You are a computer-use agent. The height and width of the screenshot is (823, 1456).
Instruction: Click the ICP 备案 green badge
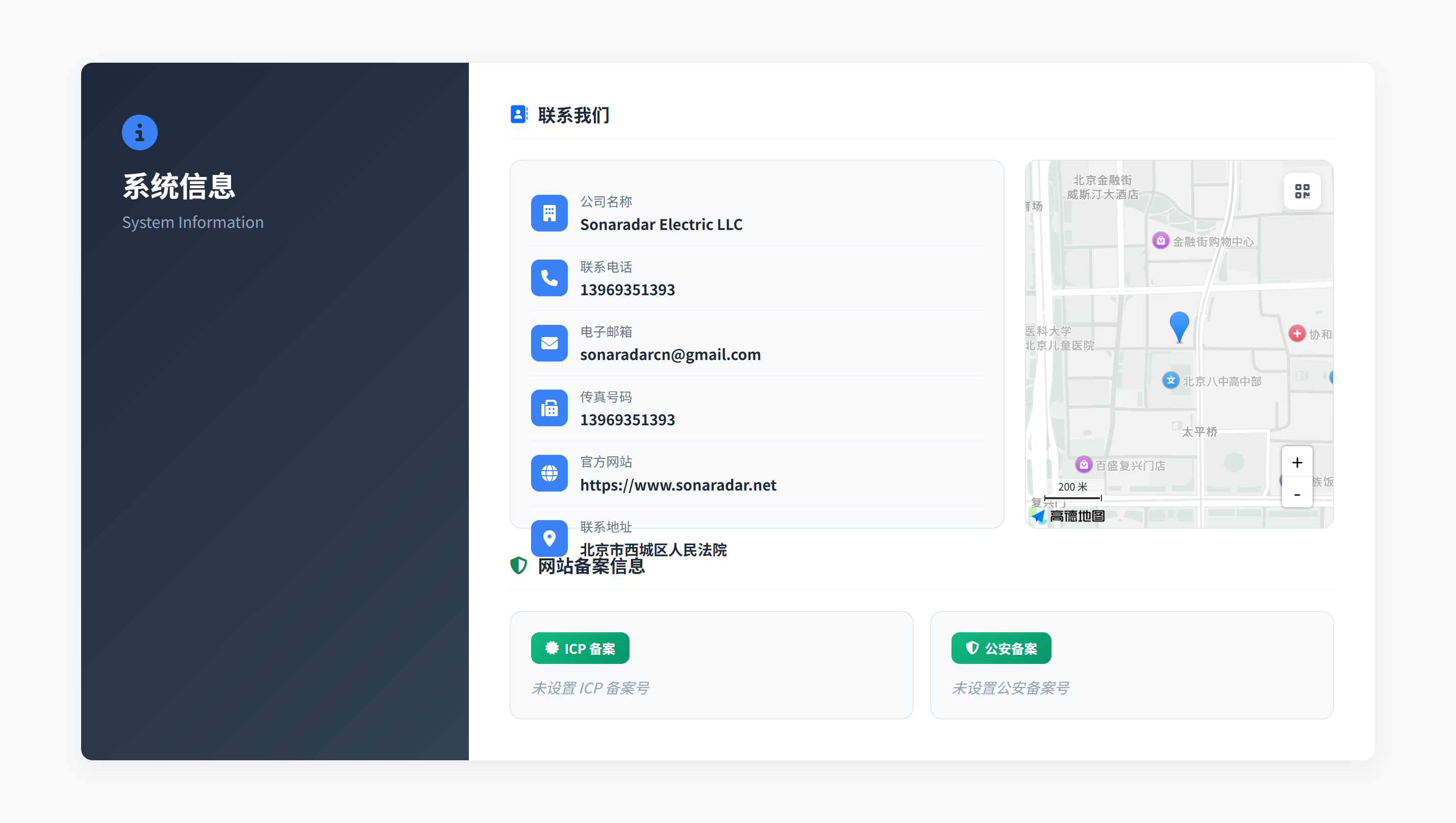[x=580, y=648]
